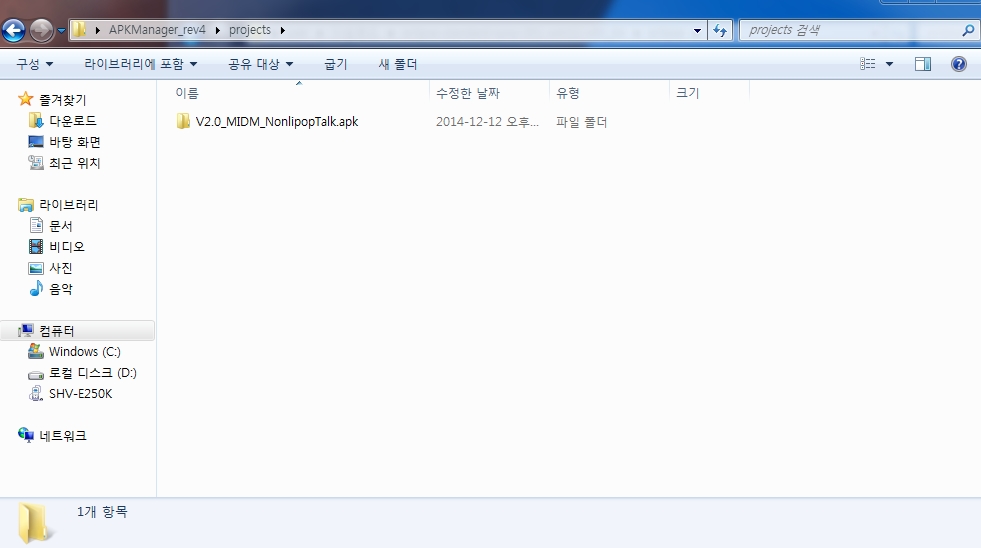The width and height of the screenshot is (981, 548).
Task: Click the Back navigation arrow button
Action: click(x=14, y=30)
